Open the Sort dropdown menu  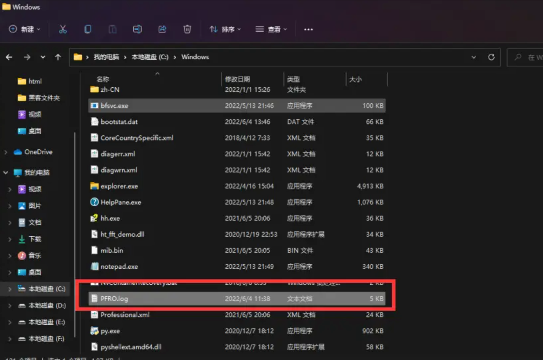point(225,29)
